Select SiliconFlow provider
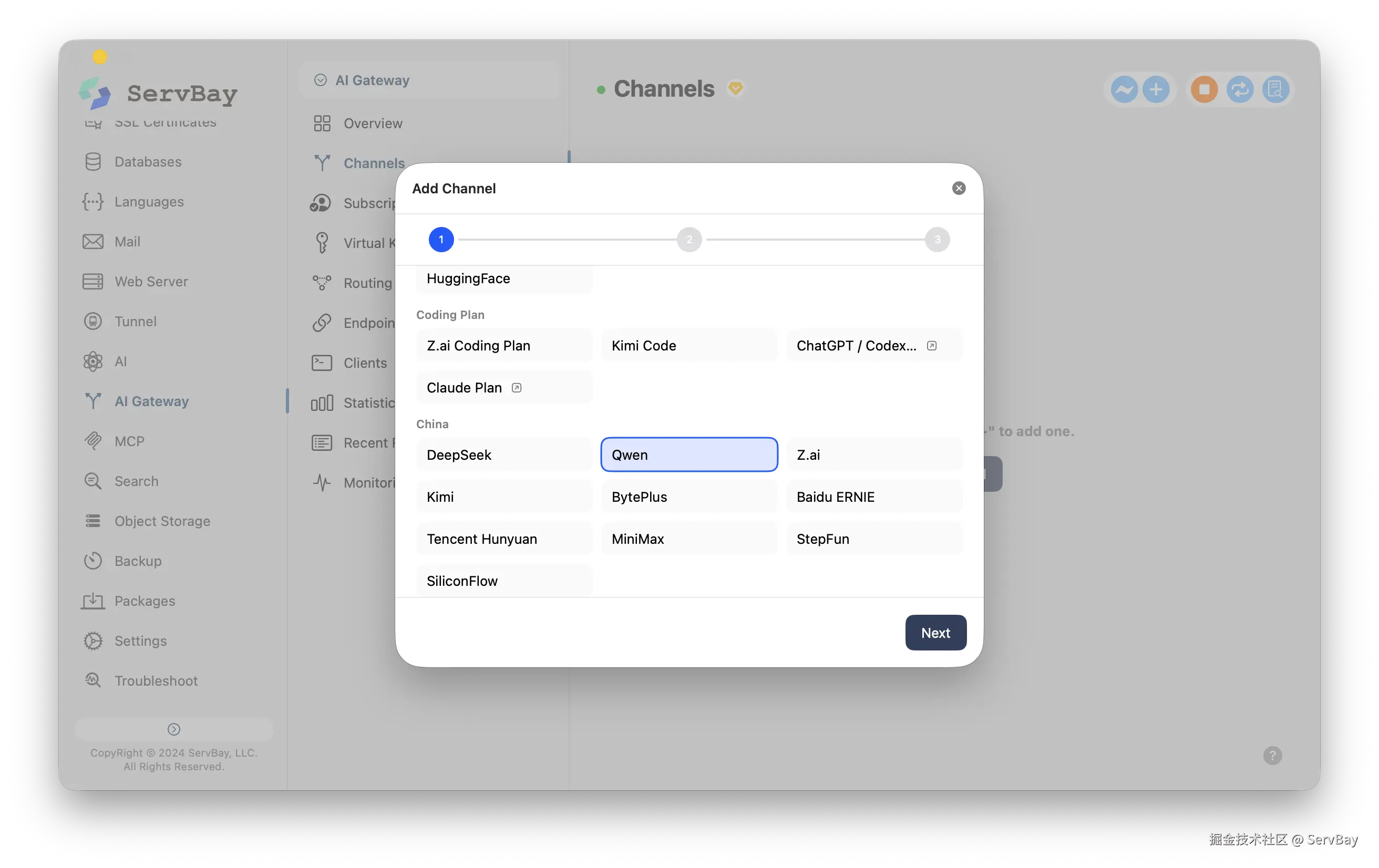Screen dimensions: 1379x868 click(504, 581)
